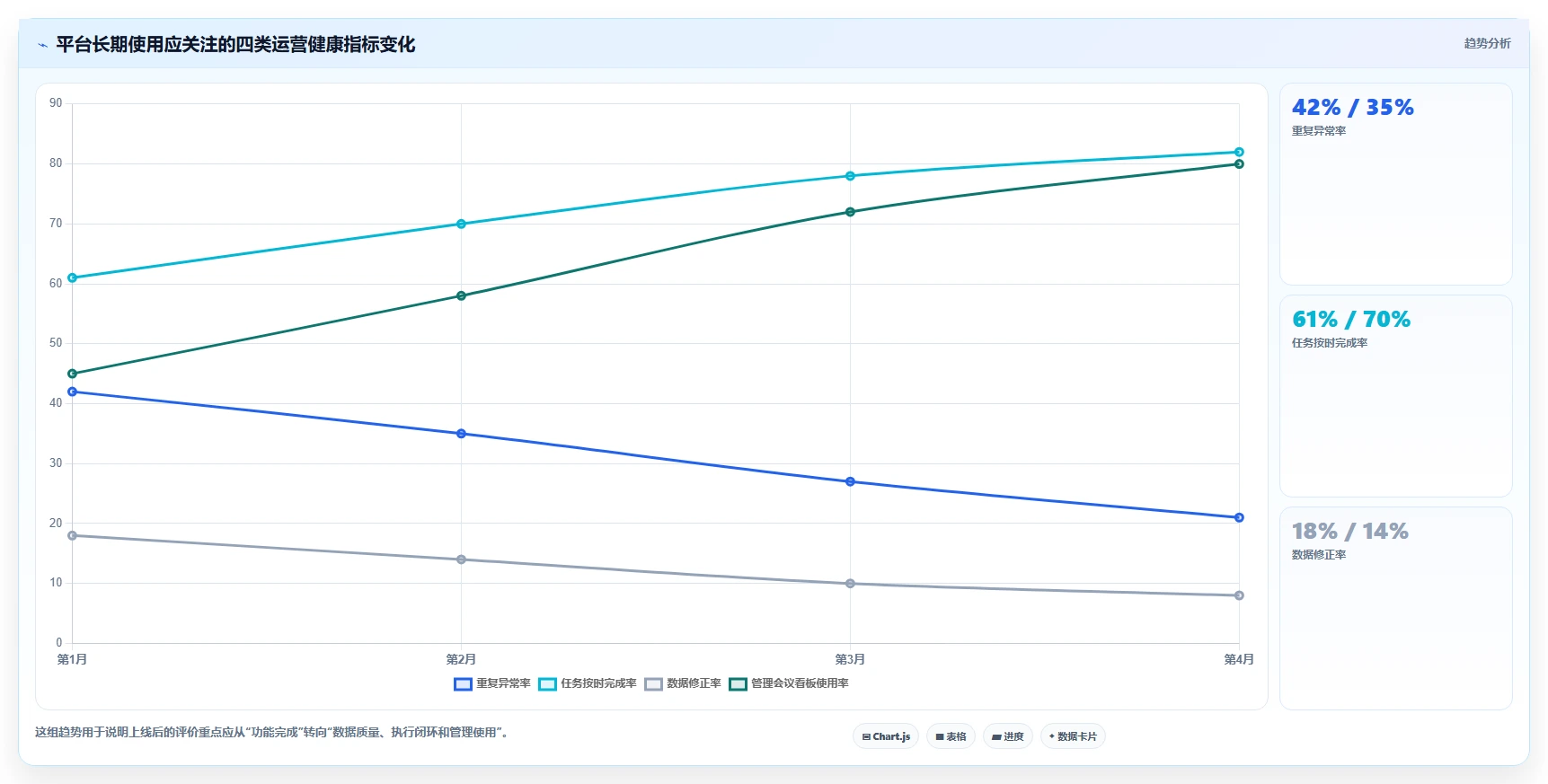The image size is (1548, 784).
Task: Click the 61% / 70% stat value
Action: tap(1351, 320)
